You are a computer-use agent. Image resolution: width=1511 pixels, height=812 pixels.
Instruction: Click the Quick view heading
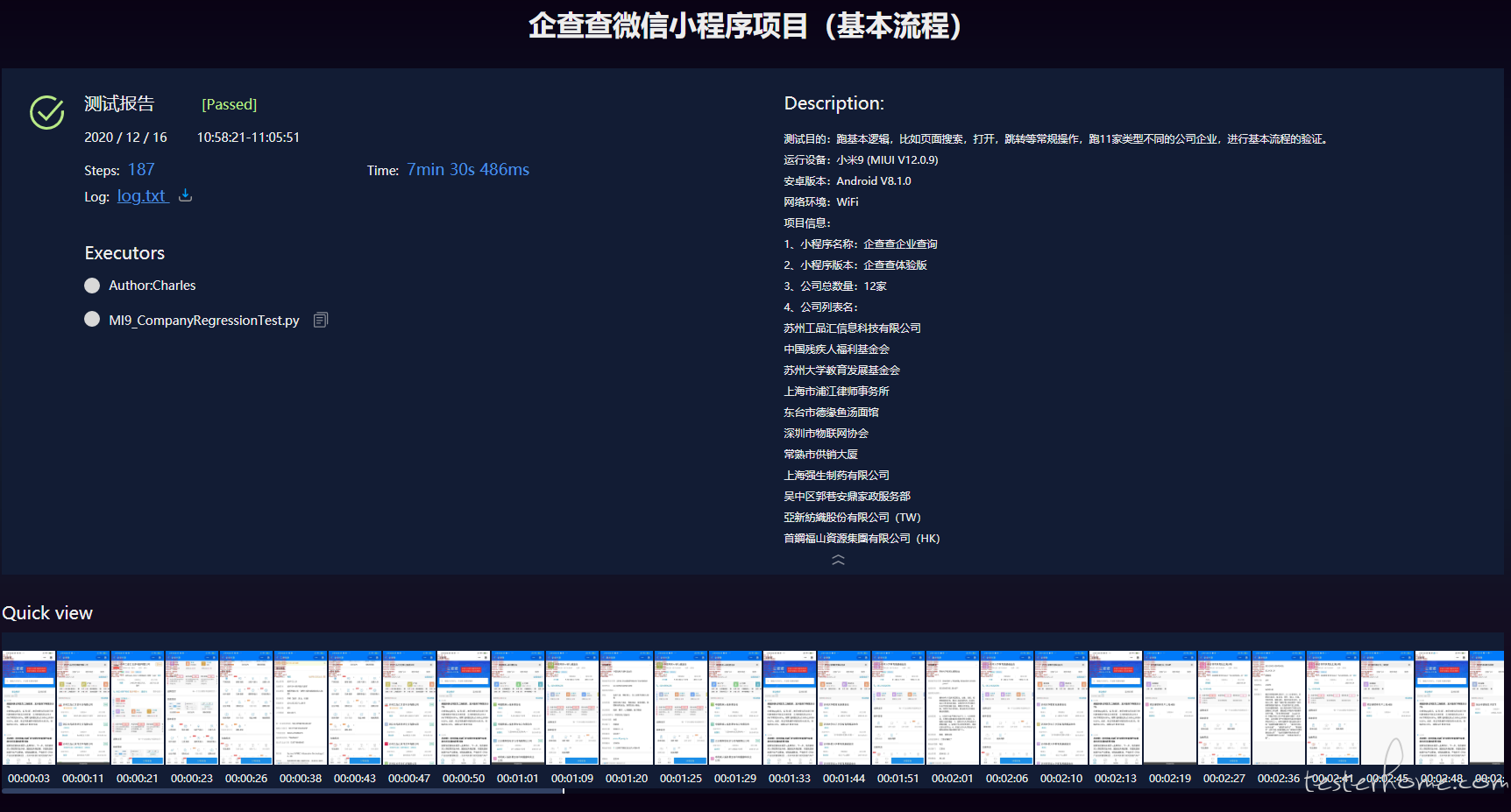[47, 613]
